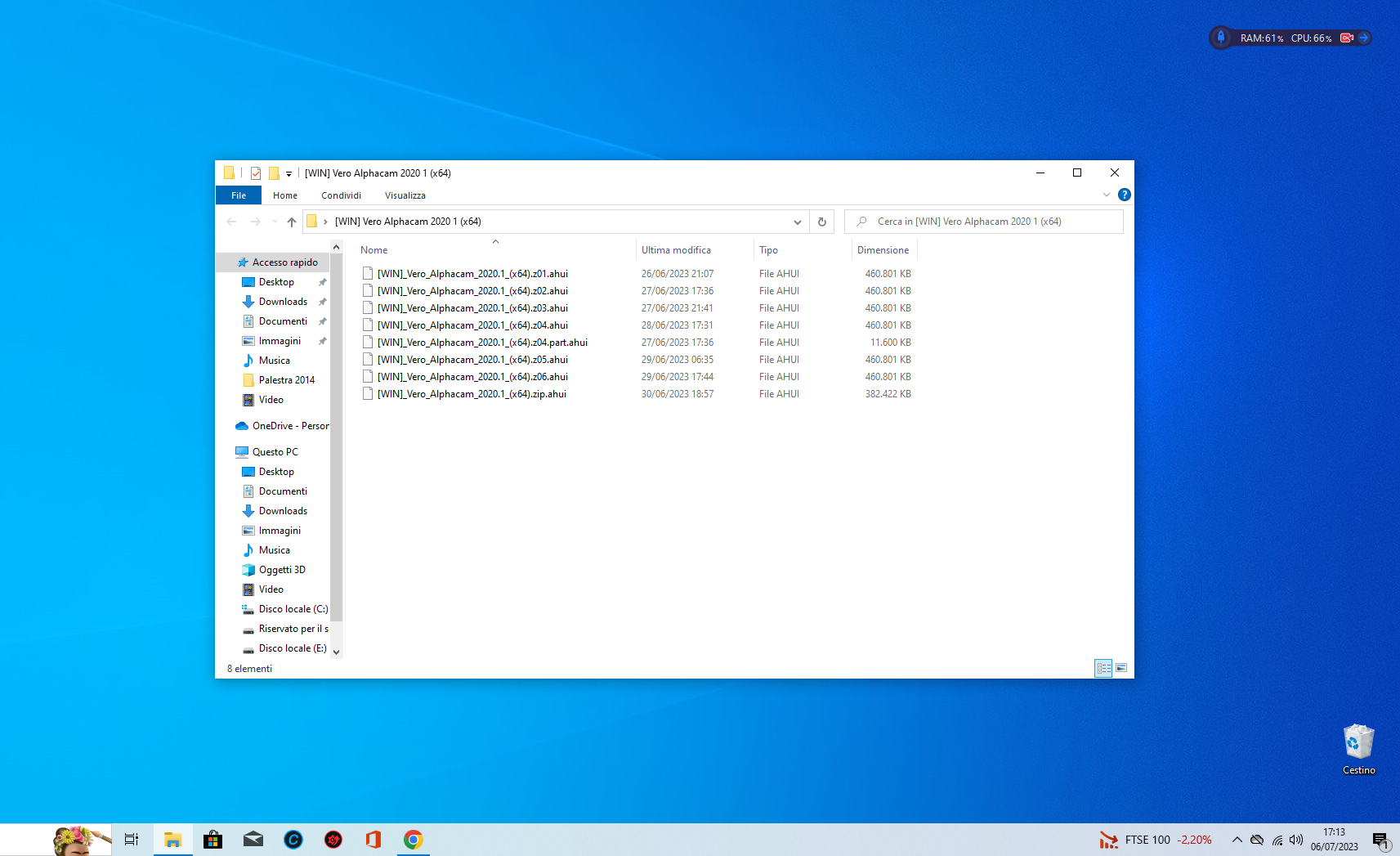The image size is (1400, 856).
Task: Open pinned Downloads under Accesso rapido
Action: [283, 302]
